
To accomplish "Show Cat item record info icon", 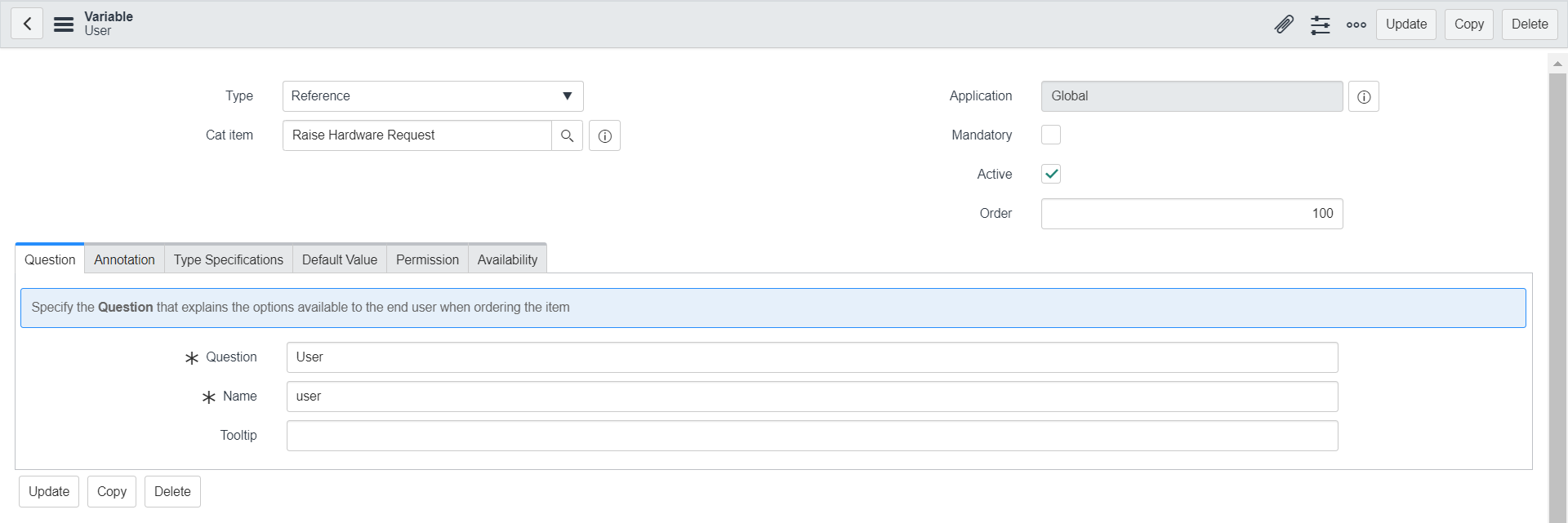I will coord(605,135).
